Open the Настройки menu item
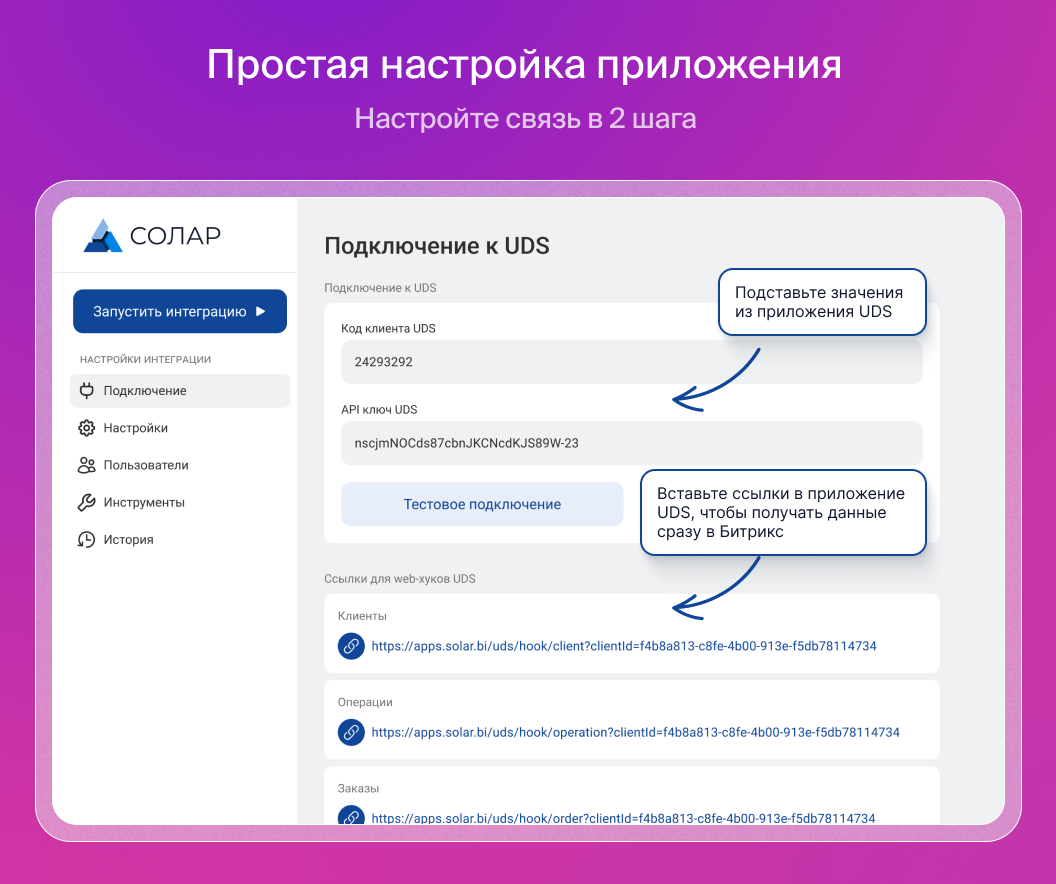Image resolution: width=1056 pixels, height=884 pixels. pyautogui.click(x=180, y=428)
